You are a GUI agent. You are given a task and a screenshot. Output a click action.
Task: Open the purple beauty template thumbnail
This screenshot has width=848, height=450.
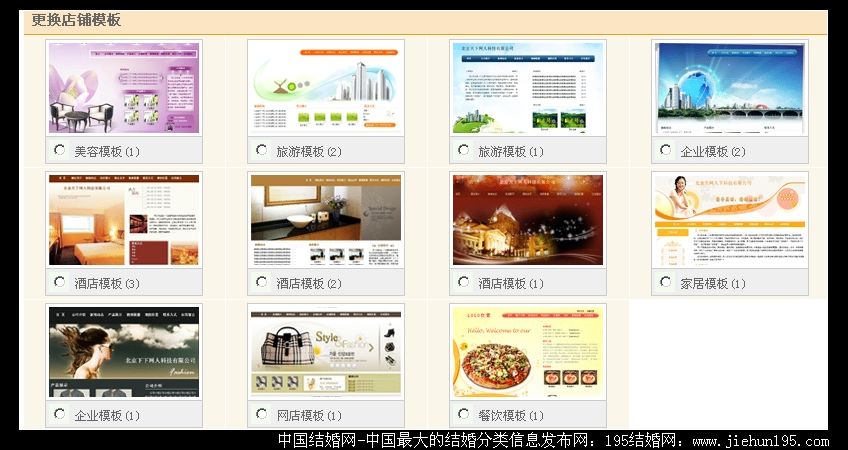[x=124, y=88]
